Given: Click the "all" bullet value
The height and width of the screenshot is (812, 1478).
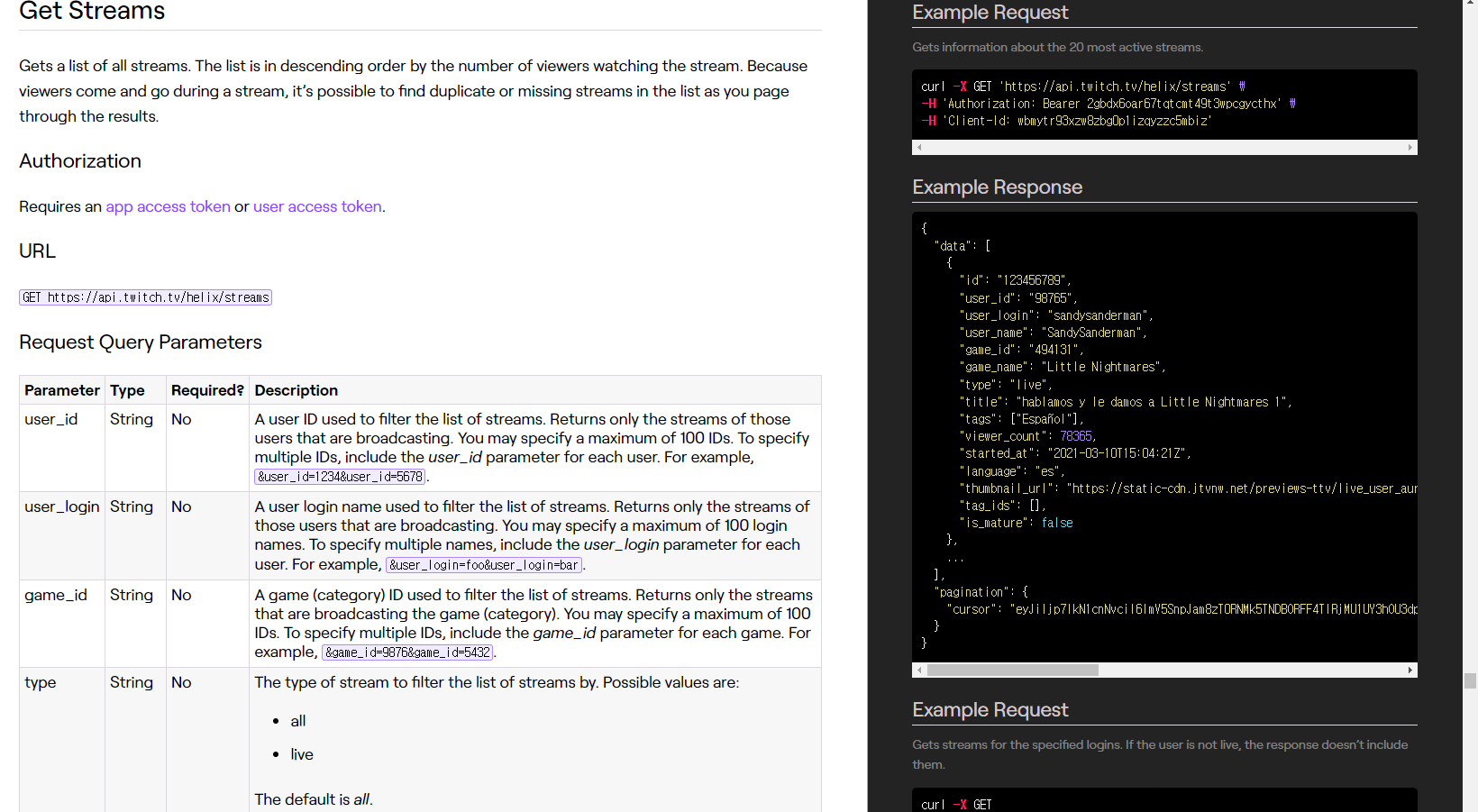Looking at the screenshot, I should click(298, 721).
